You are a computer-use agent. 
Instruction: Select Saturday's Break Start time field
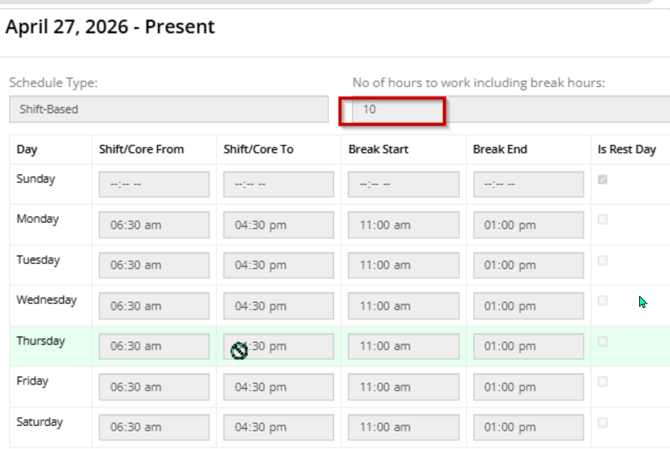pyautogui.click(x=403, y=427)
